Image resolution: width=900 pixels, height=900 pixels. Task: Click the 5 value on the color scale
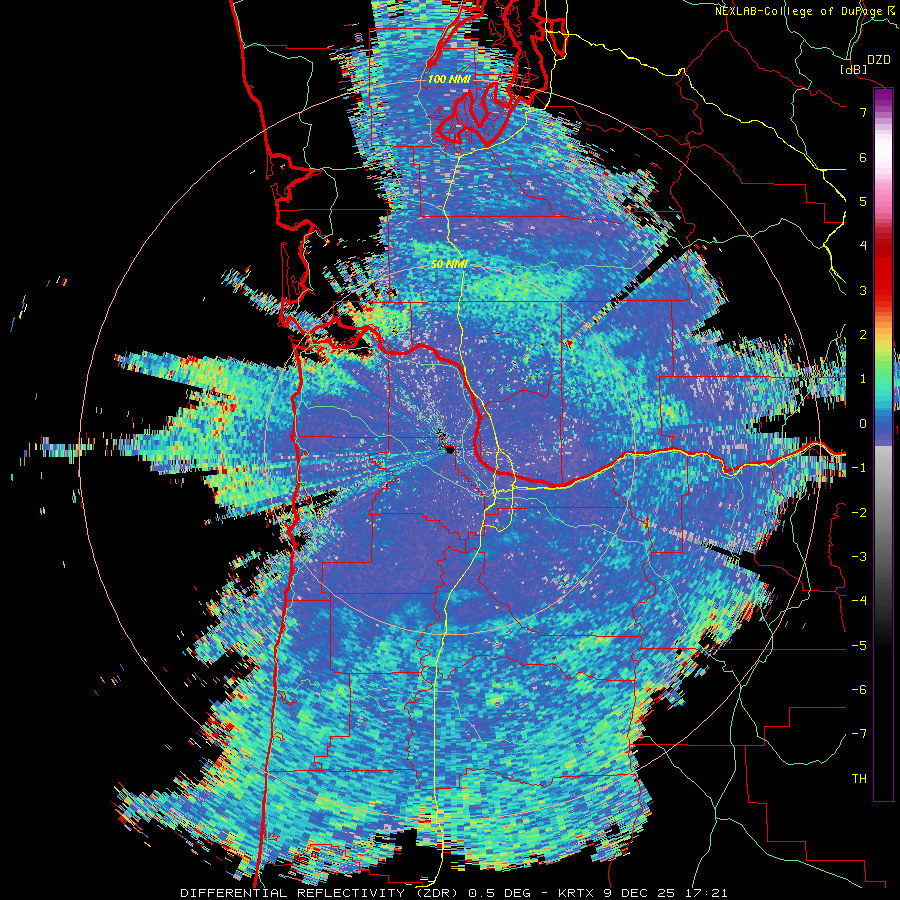pyautogui.click(x=863, y=201)
